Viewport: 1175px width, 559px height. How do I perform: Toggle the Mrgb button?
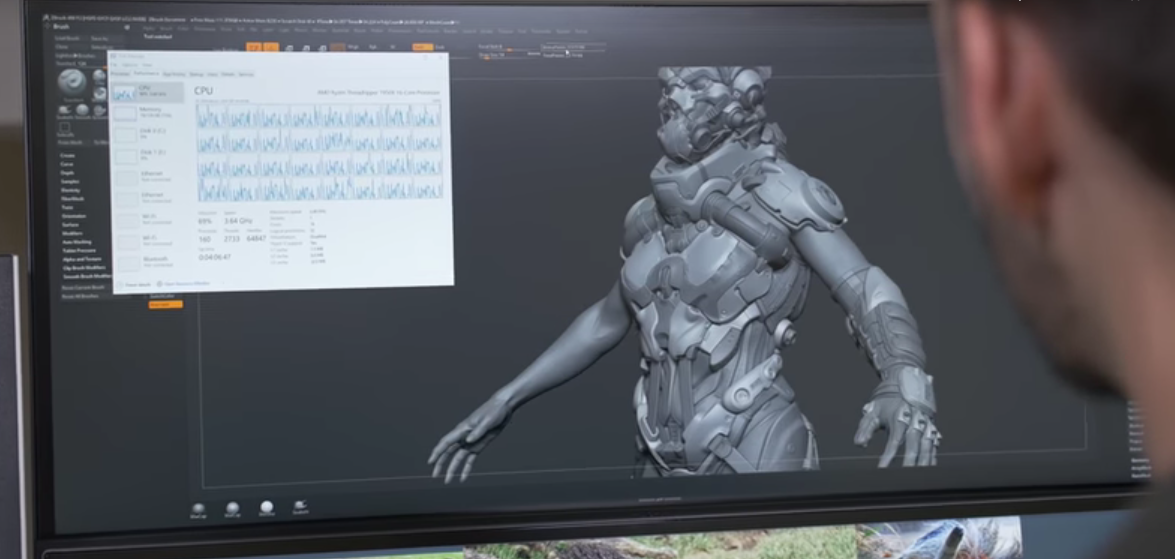click(354, 47)
